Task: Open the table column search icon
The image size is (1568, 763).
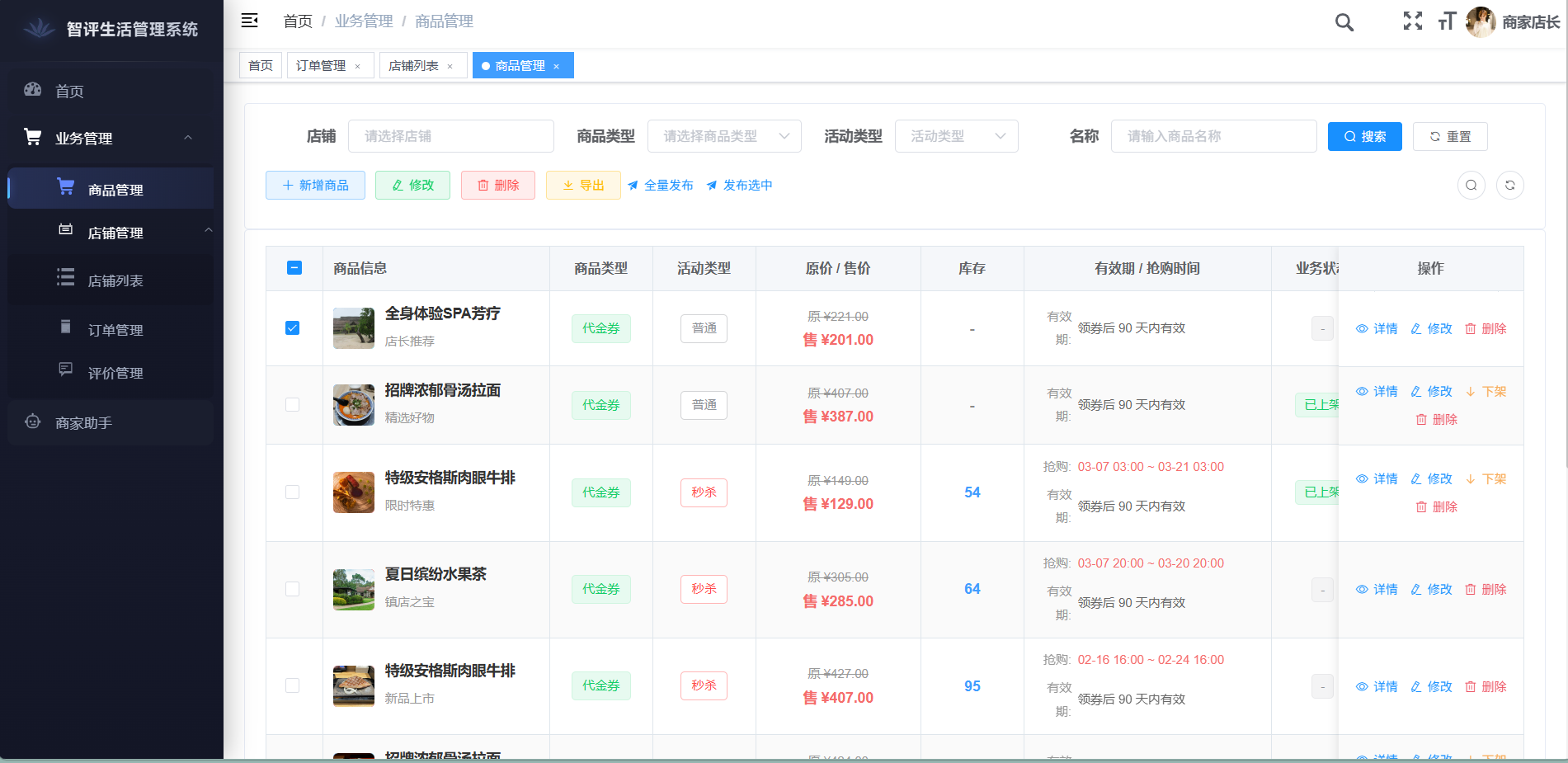Action: click(x=1471, y=185)
